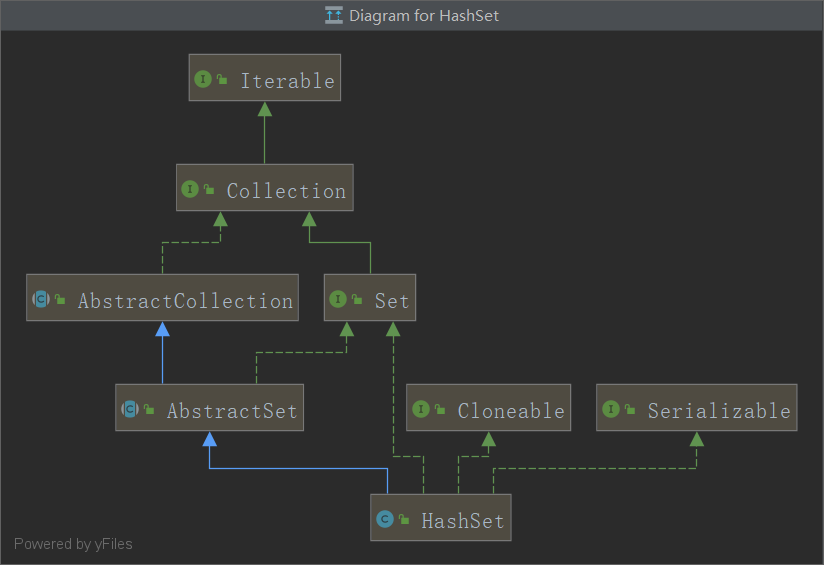The height and width of the screenshot is (565, 824).
Task: Click the HashSet class icon
Action: (x=385, y=519)
